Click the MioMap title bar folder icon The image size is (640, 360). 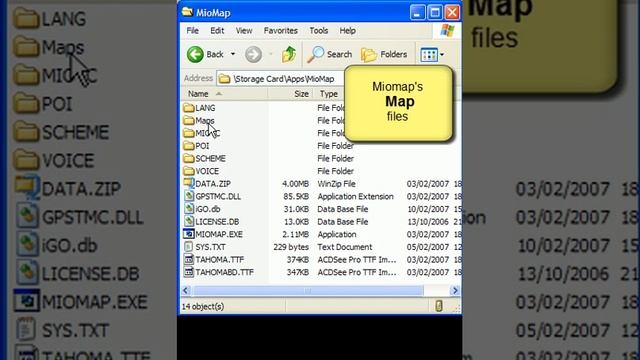coord(187,12)
